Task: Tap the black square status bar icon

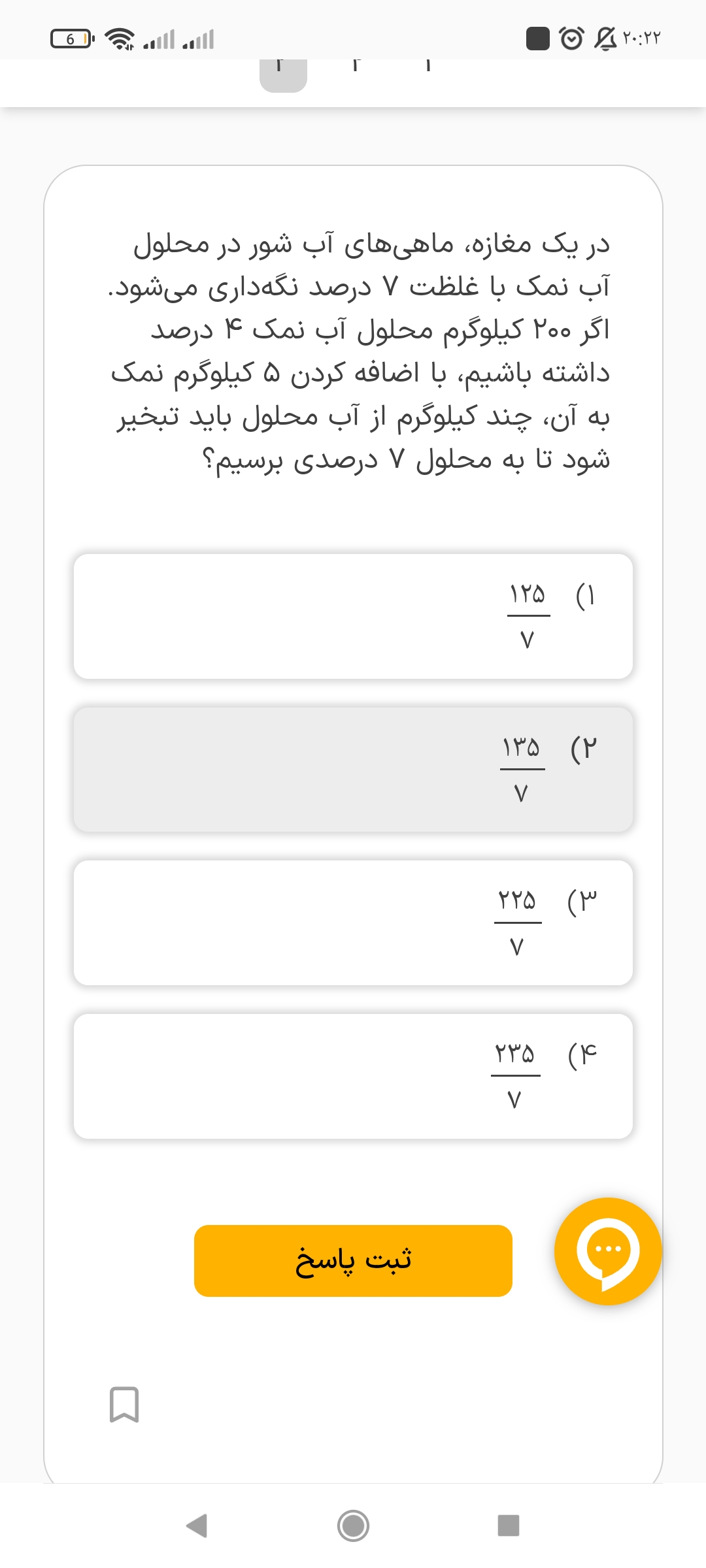Action: [538, 39]
